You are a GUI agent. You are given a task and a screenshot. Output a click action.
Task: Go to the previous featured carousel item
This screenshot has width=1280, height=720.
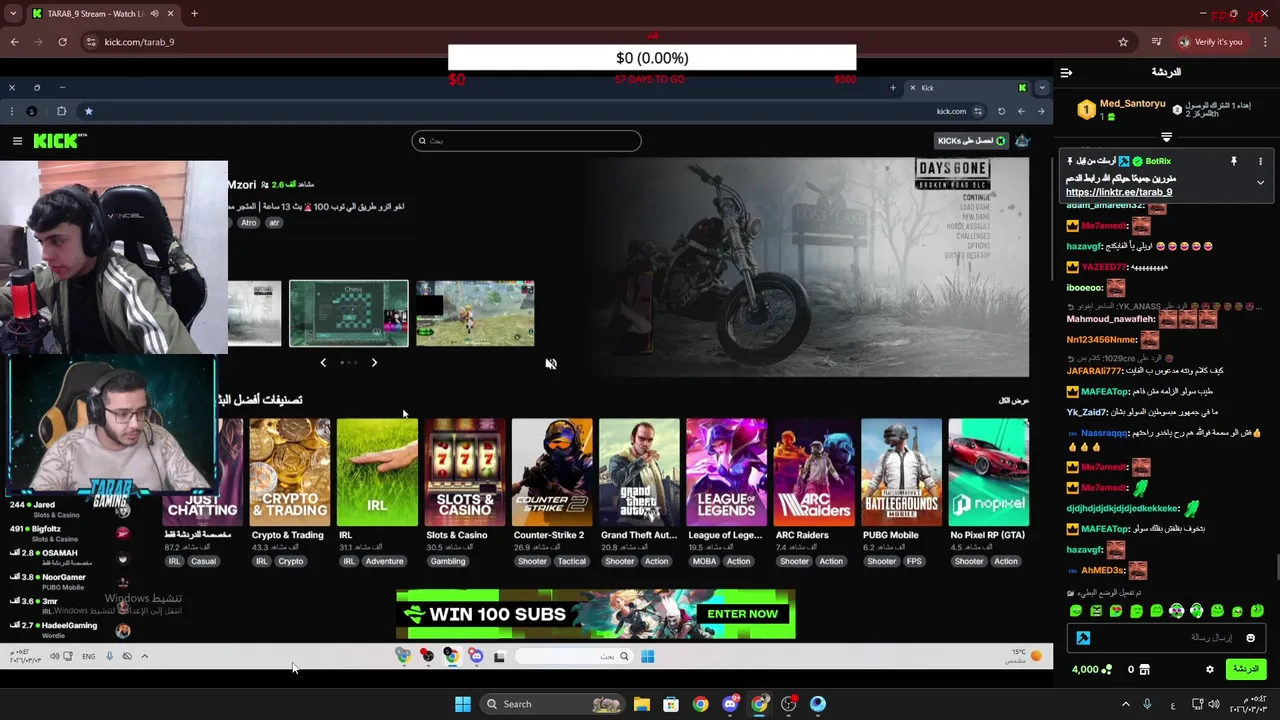click(323, 363)
